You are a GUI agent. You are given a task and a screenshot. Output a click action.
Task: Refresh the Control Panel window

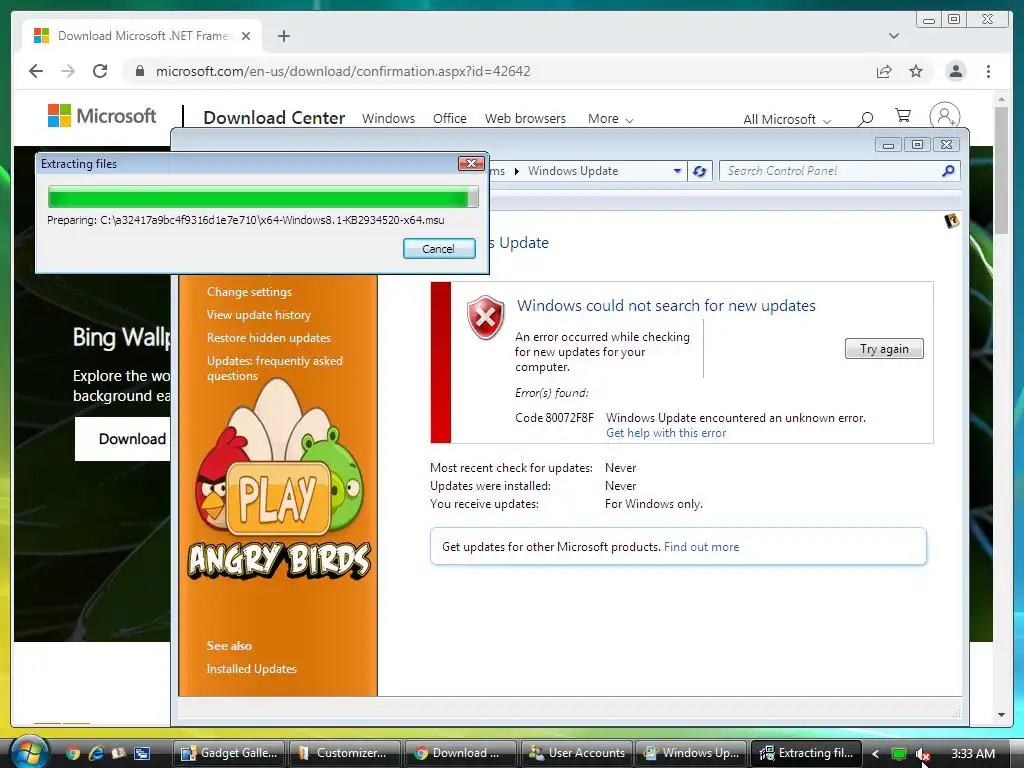coord(699,171)
